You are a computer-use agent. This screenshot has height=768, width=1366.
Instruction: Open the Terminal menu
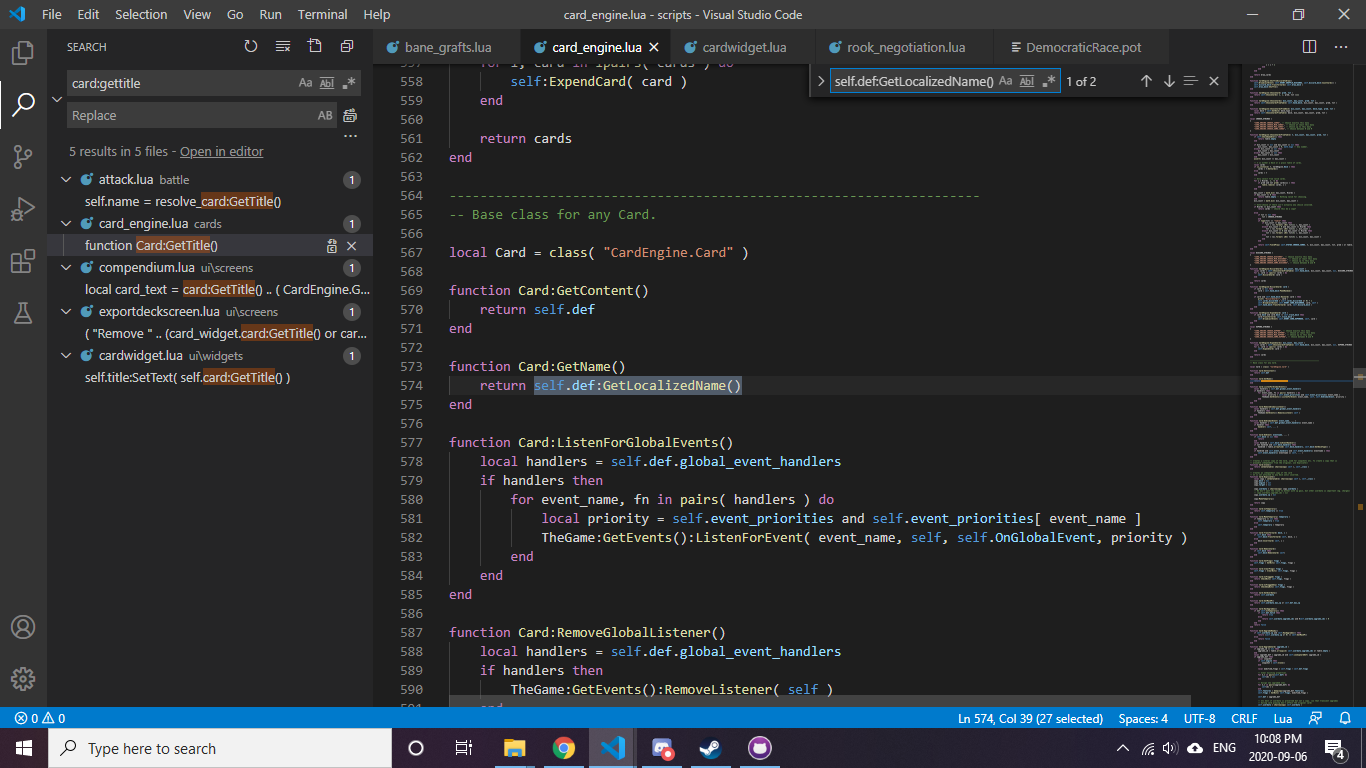tap(322, 14)
